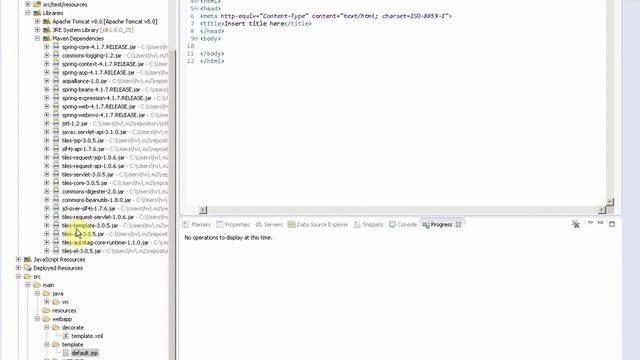
Task: Select spring-webmvc-4.1.7.RELEASE.jar in tree
Action: 104,115
